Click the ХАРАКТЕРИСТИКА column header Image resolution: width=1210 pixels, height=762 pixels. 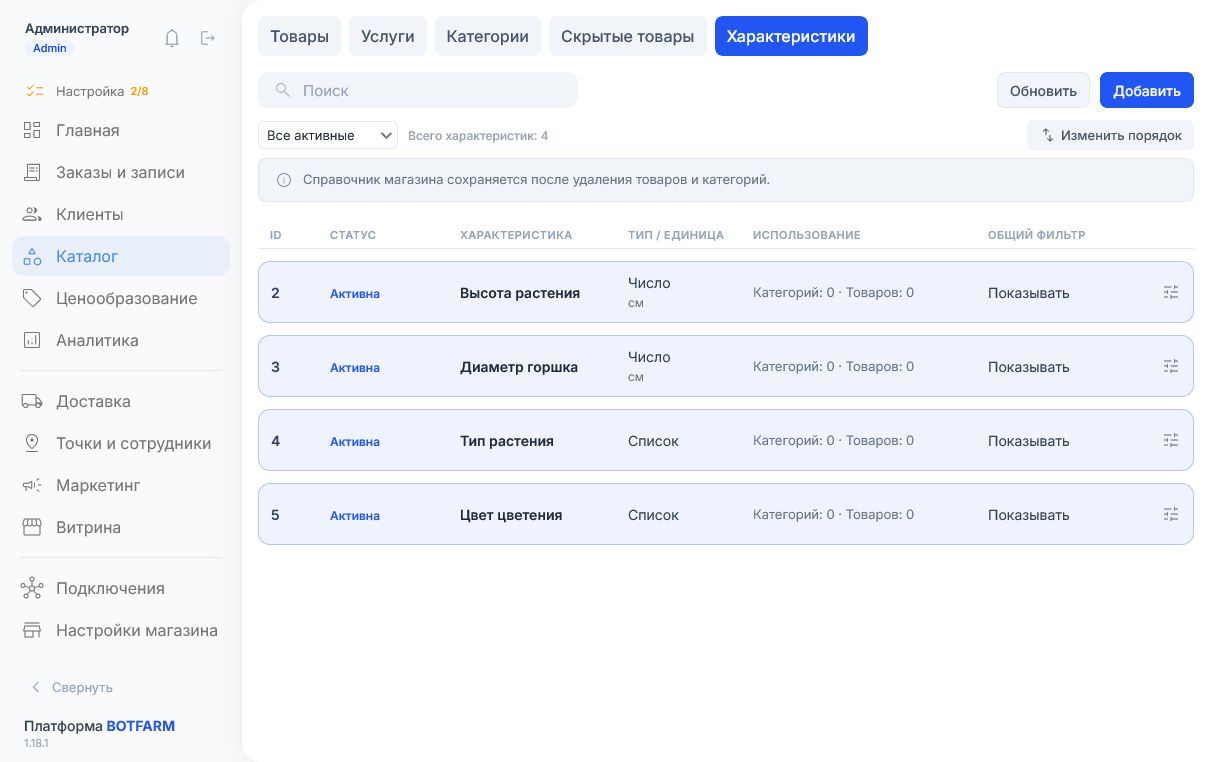pyautogui.click(x=516, y=235)
